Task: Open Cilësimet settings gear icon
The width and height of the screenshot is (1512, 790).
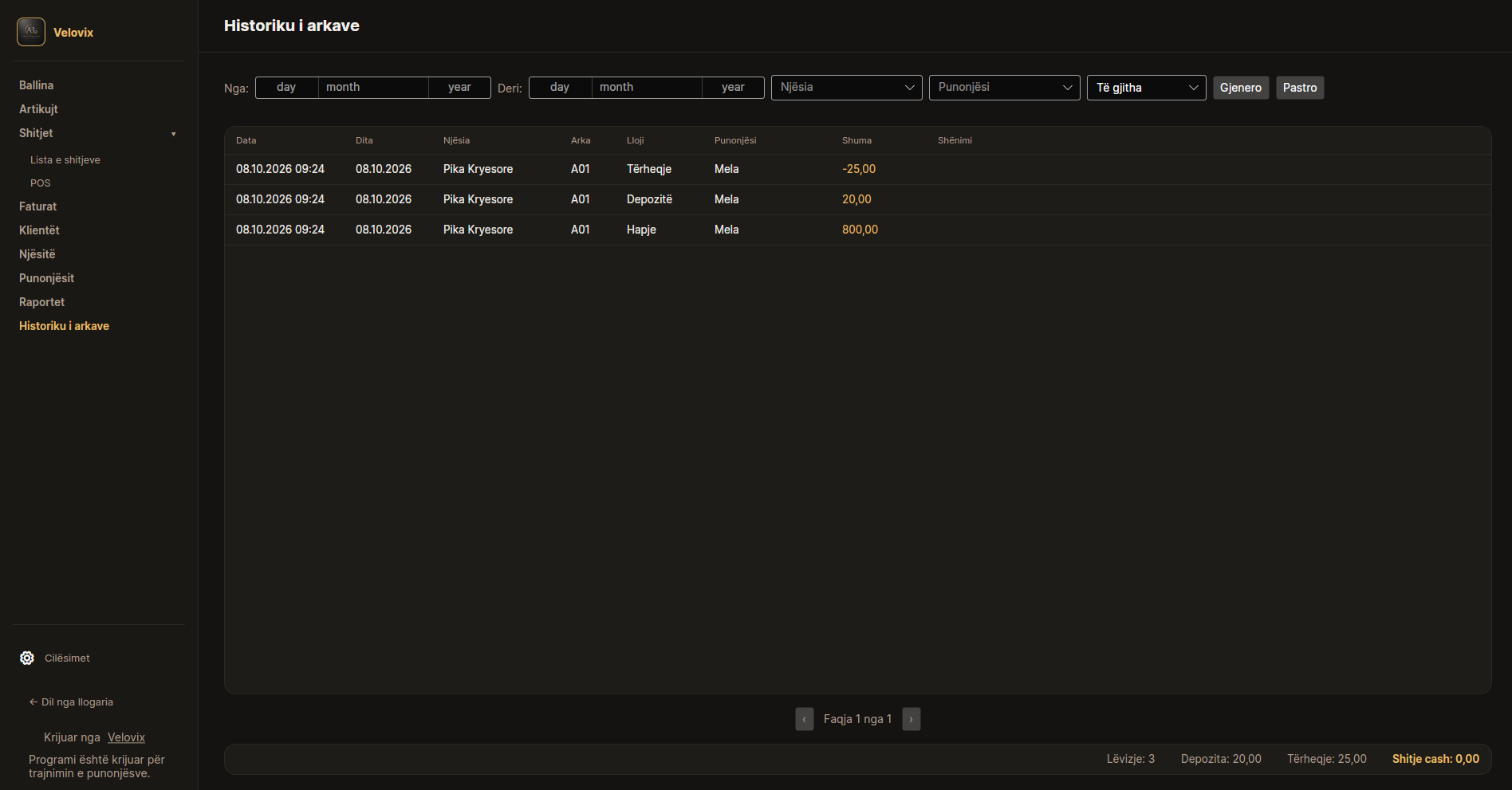Action: (27, 658)
